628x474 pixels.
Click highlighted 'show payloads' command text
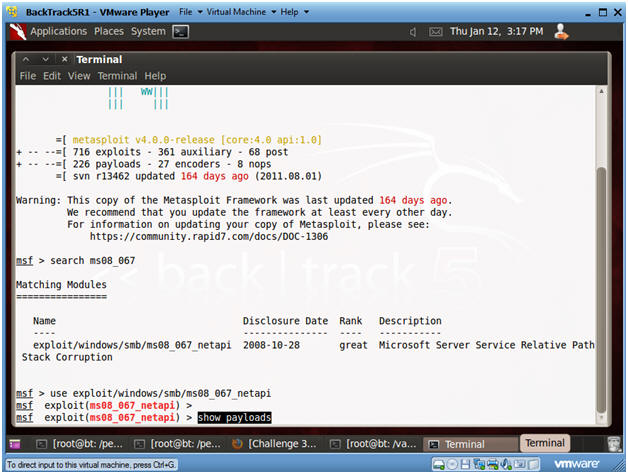click(234, 418)
